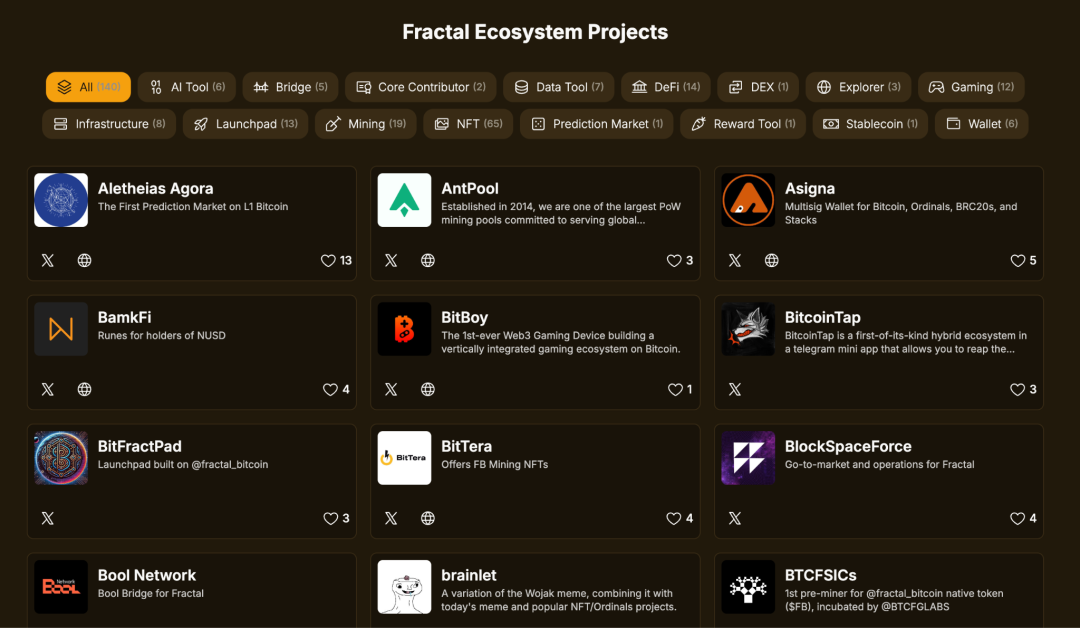Viewport: 1080px width, 628px height.
Task: Filter projects by NFT
Action: pyautogui.click(x=468, y=124)
